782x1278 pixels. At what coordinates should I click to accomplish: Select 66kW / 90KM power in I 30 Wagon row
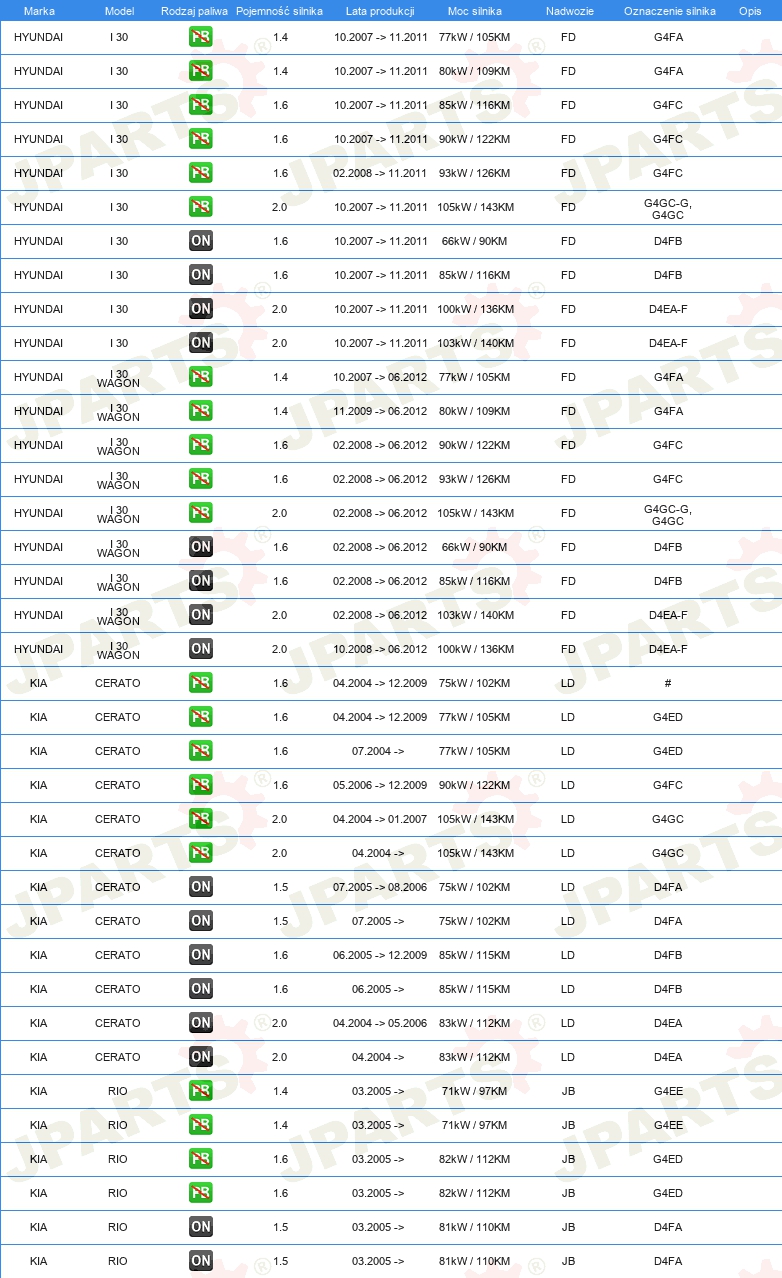[x=474, y=547]
